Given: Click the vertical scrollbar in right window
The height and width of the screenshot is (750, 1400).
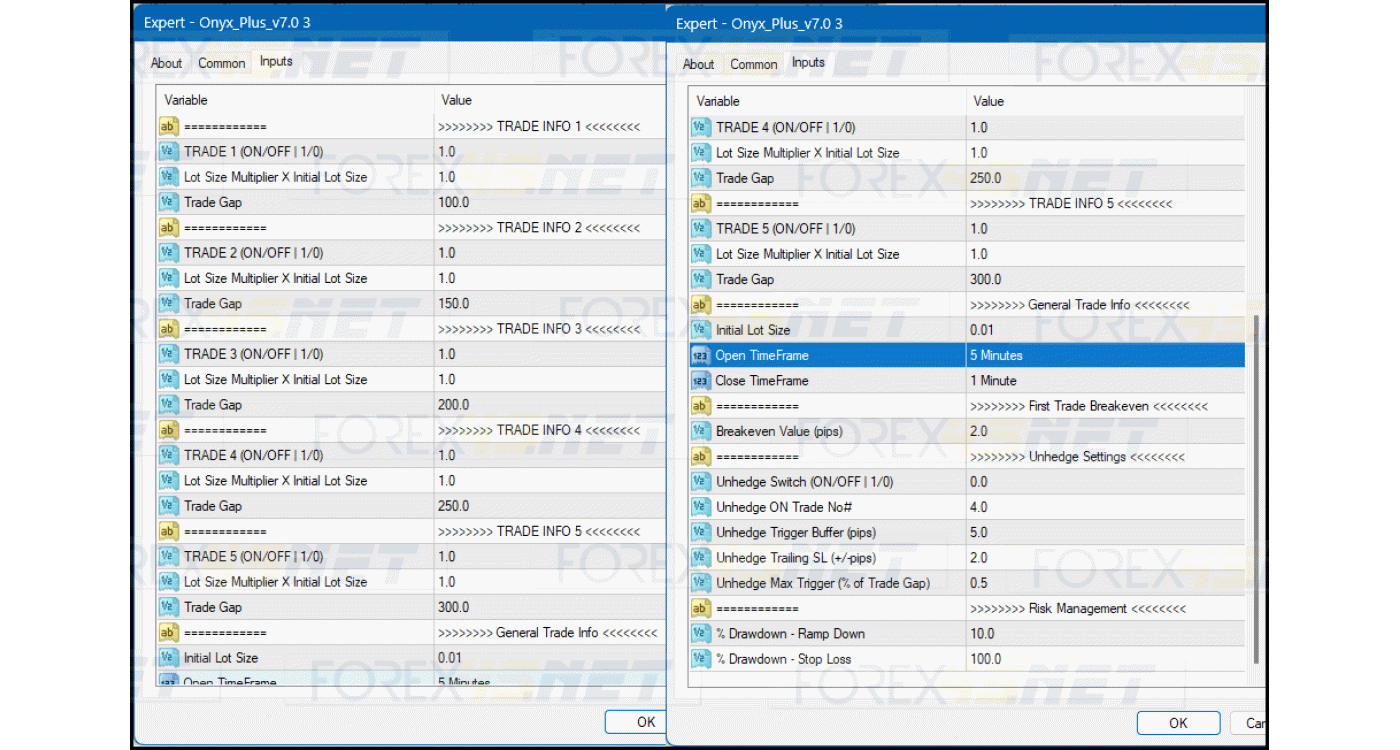Looking at the screenshot, I should (1257, 490).
